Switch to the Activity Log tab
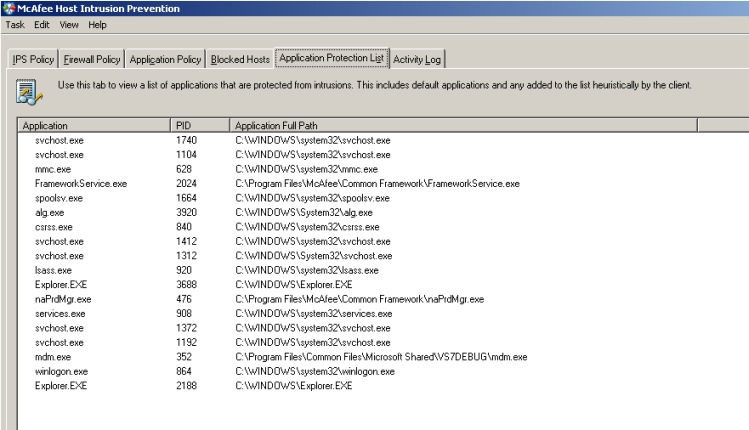 pyautogui.click(x=417, y=59)
